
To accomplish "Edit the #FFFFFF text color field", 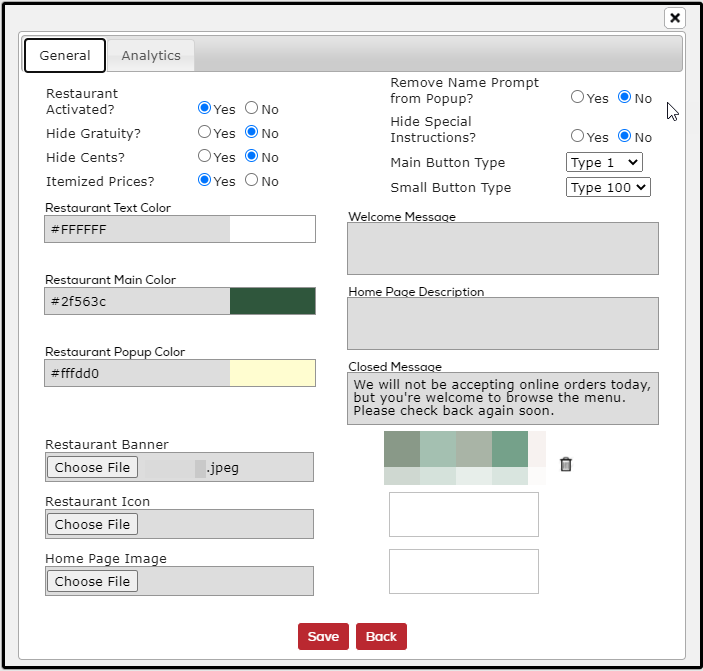I will tap(137, 229).
